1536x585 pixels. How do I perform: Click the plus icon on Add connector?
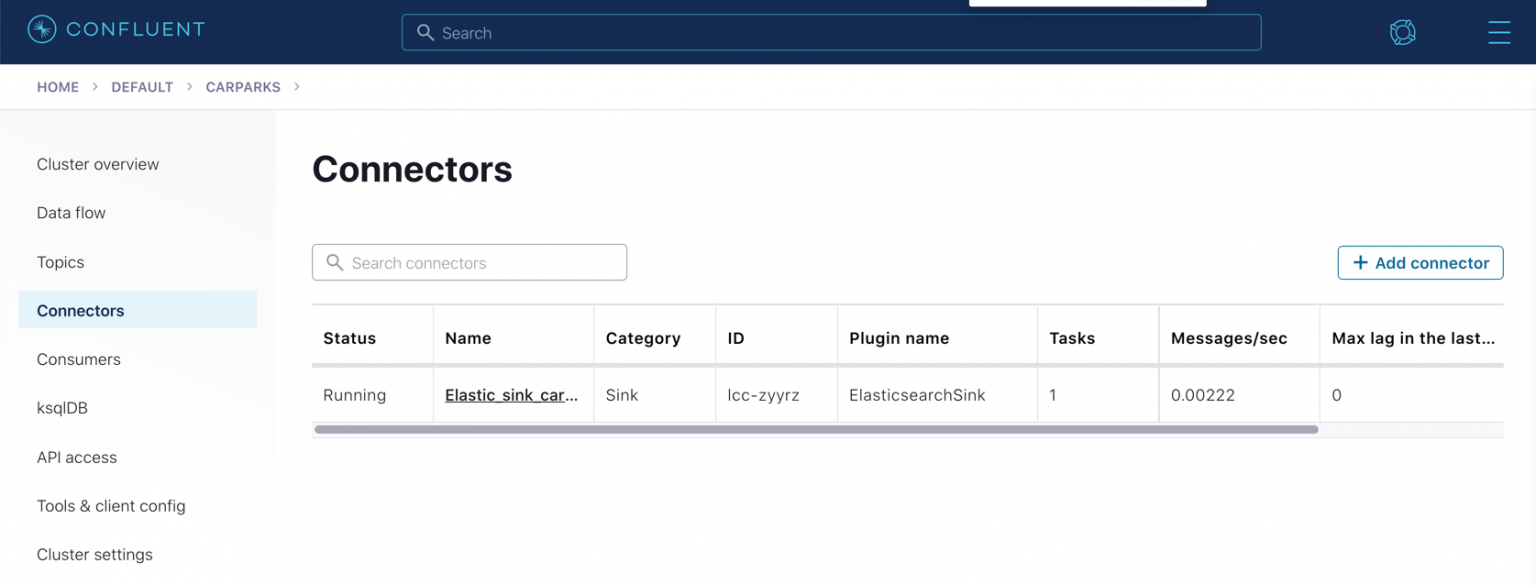(x=1360, y=262)
